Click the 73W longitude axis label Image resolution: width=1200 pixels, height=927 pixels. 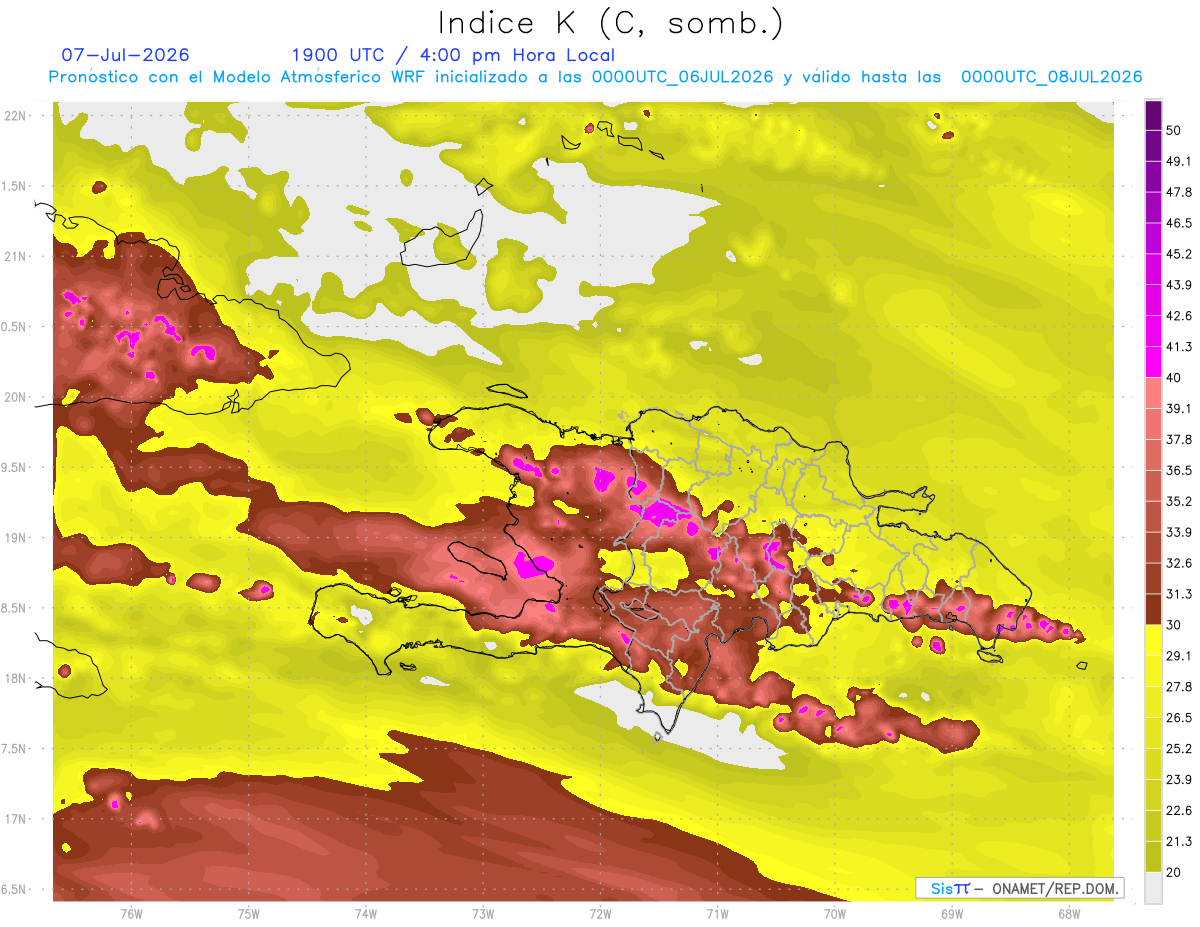point(483,913)
